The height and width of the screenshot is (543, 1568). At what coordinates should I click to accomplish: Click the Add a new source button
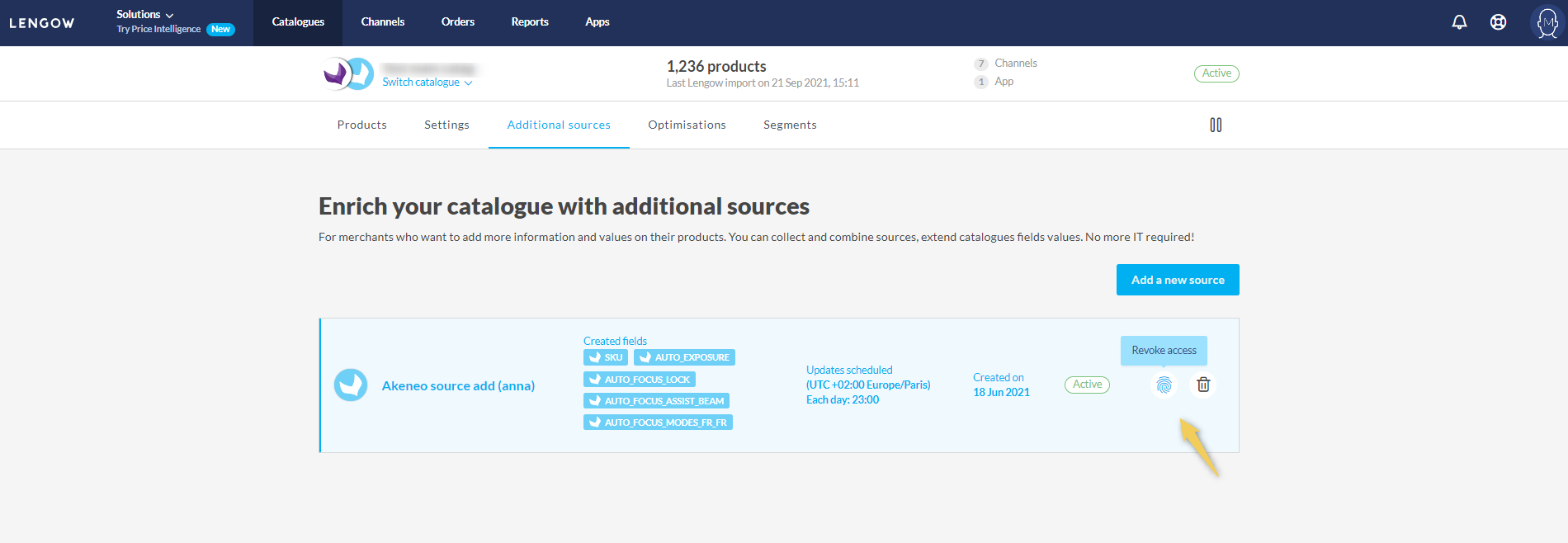(1177, 280)
